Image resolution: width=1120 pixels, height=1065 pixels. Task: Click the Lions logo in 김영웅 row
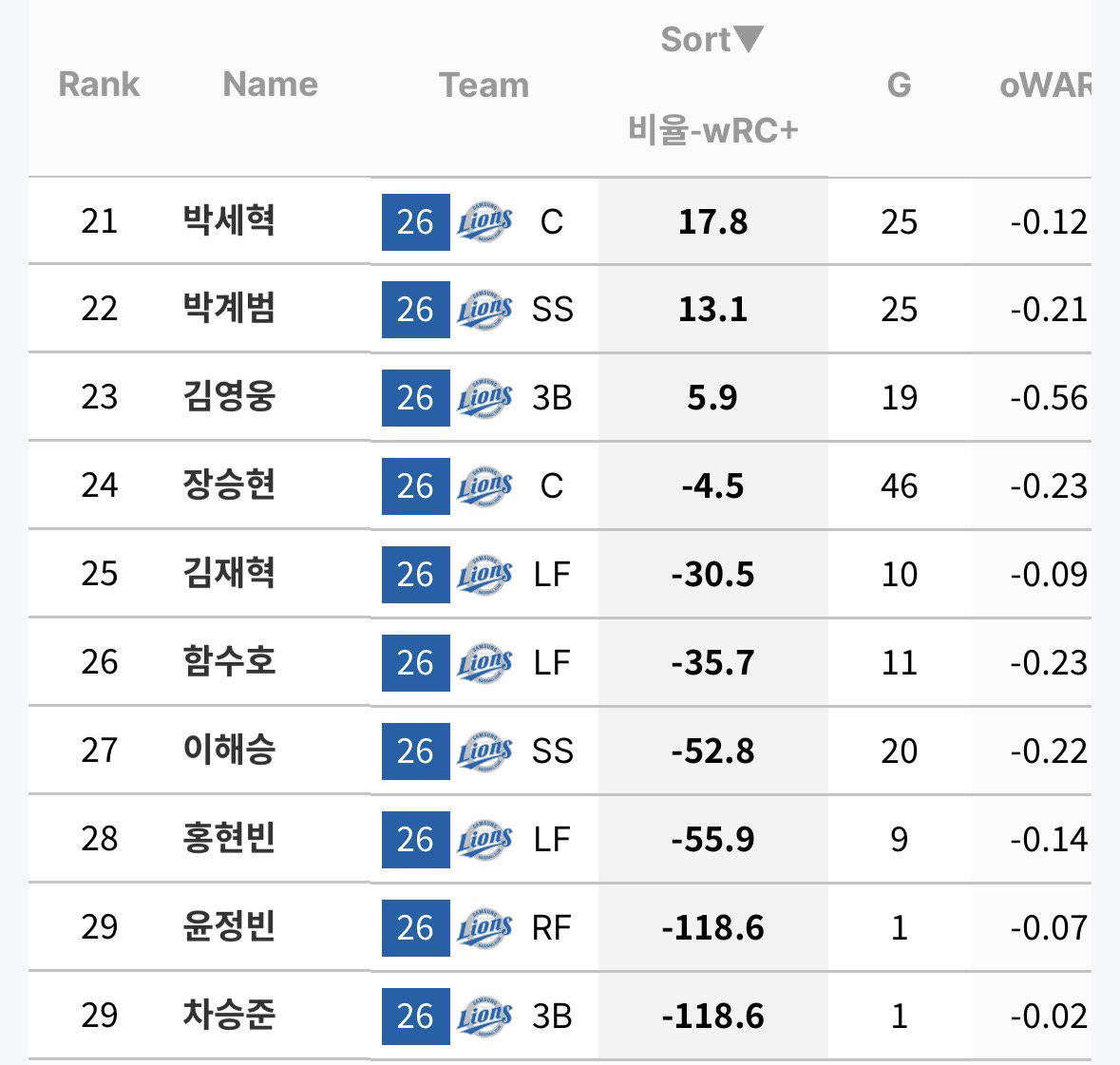click(484, 398)
